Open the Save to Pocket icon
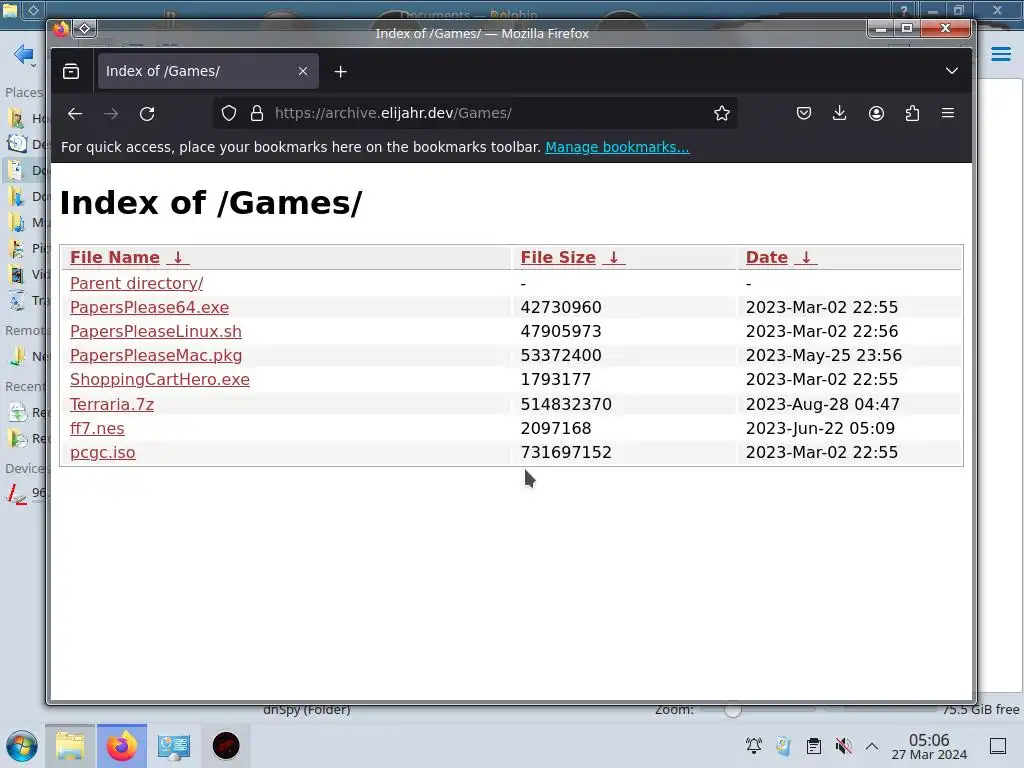Screen dimensions: 1024x768 pos(804,113)
